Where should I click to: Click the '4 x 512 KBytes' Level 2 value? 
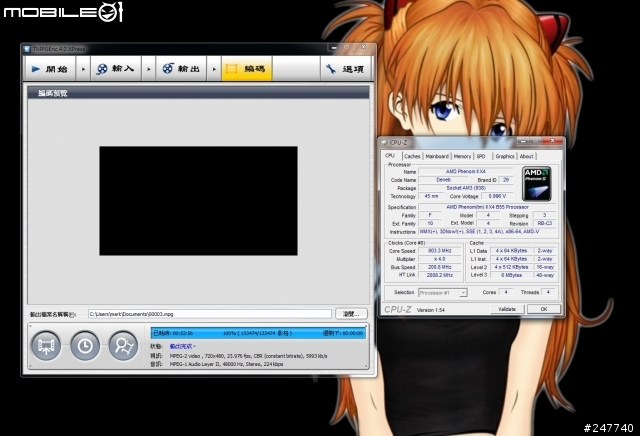coord(511,267)
